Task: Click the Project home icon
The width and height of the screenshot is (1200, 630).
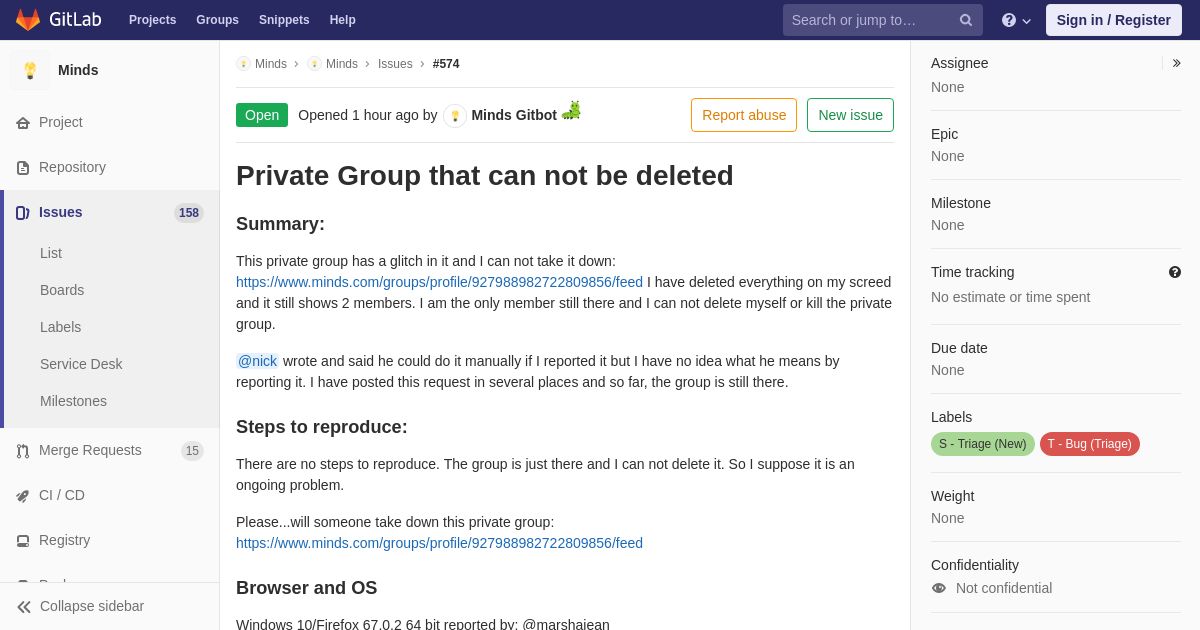Action: [23, 123]
